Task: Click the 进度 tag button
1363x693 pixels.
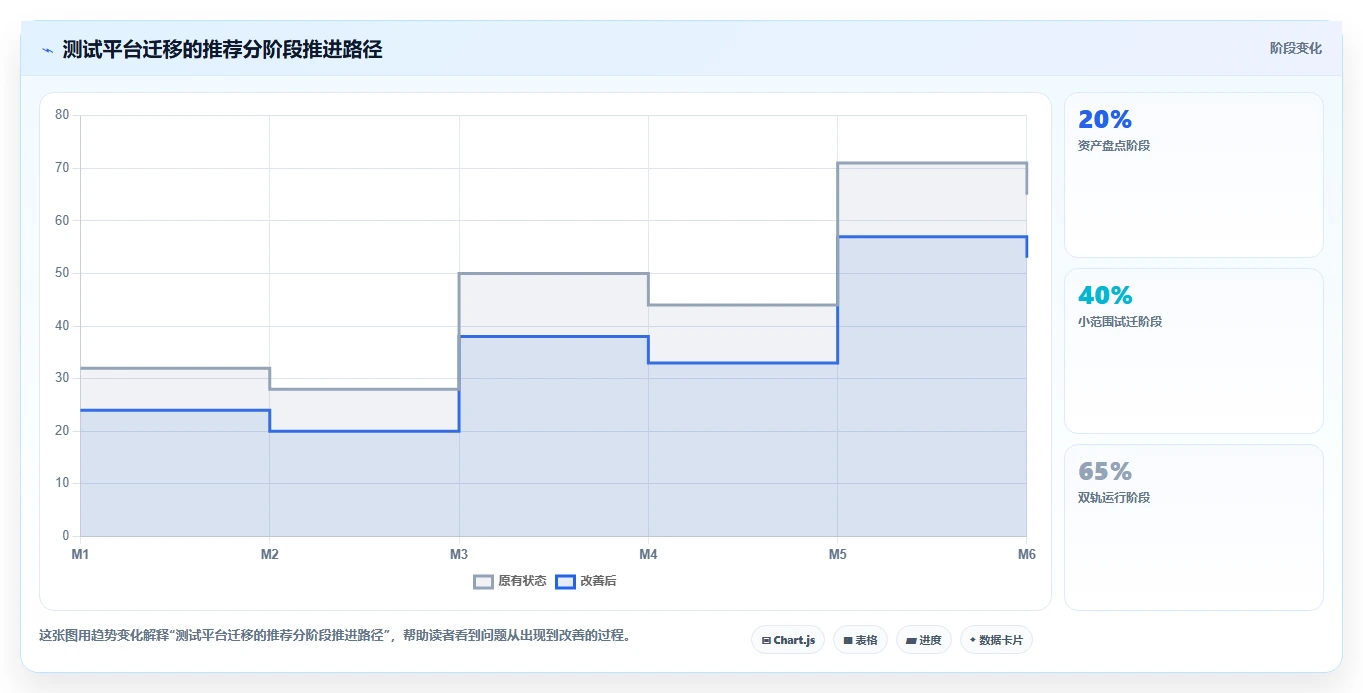Action: [x=924, y=640]
